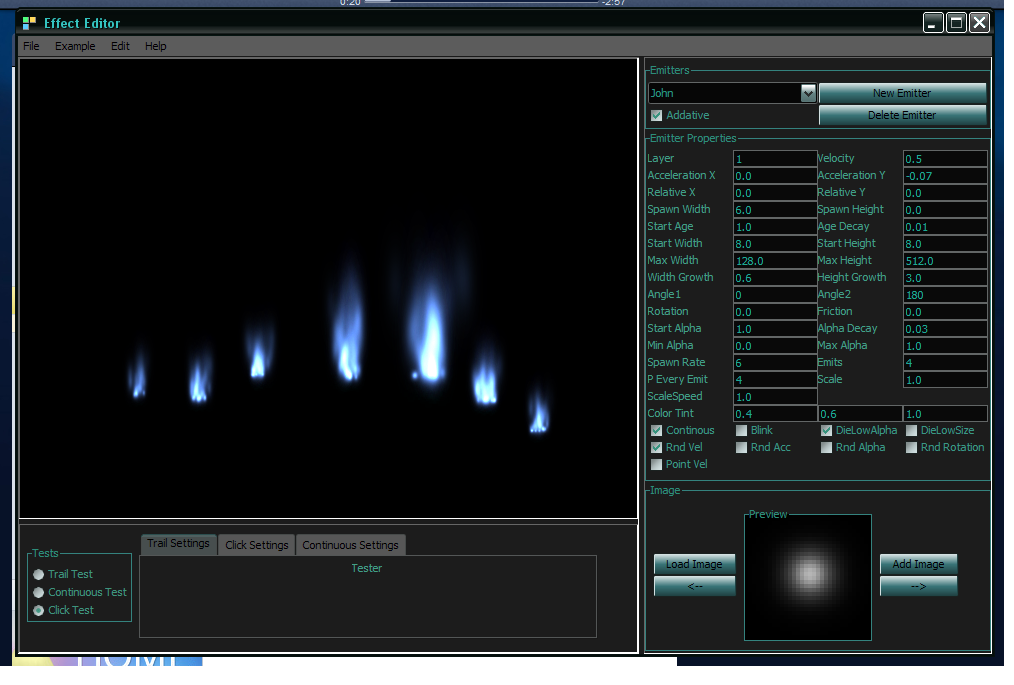This screenshot has height=685, width=1014.
Task: Maximize the Effect Editor window
Action: pos(957,22)
